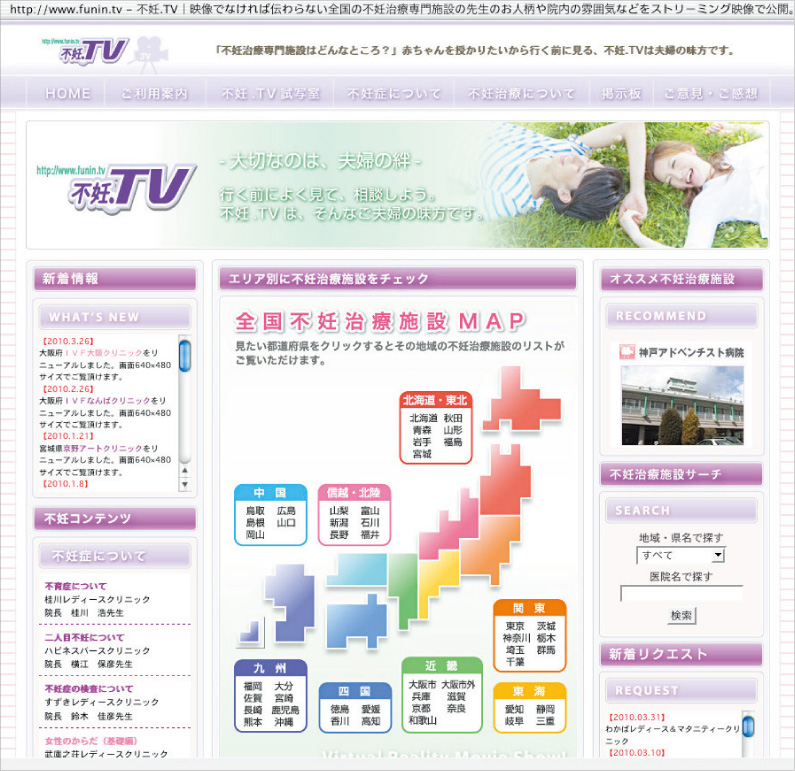795x771 pixels.
Task: Click 和歌山 in the 近畿 box
Action: [x=422, y=720]
